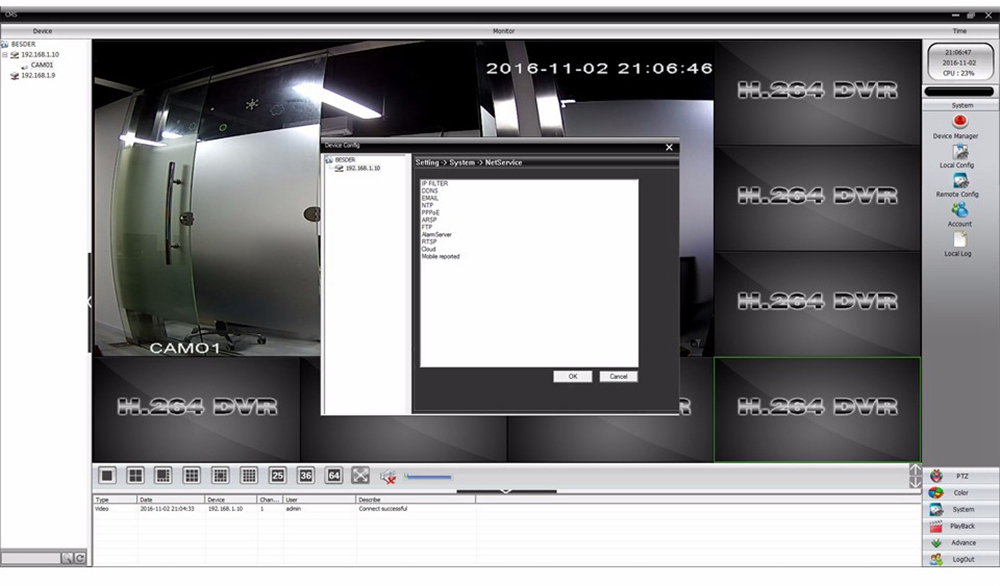Switch to 36-window layout
Viewport: 1000px width, 586px height.
pyautogui.click(x=305, y=475)
